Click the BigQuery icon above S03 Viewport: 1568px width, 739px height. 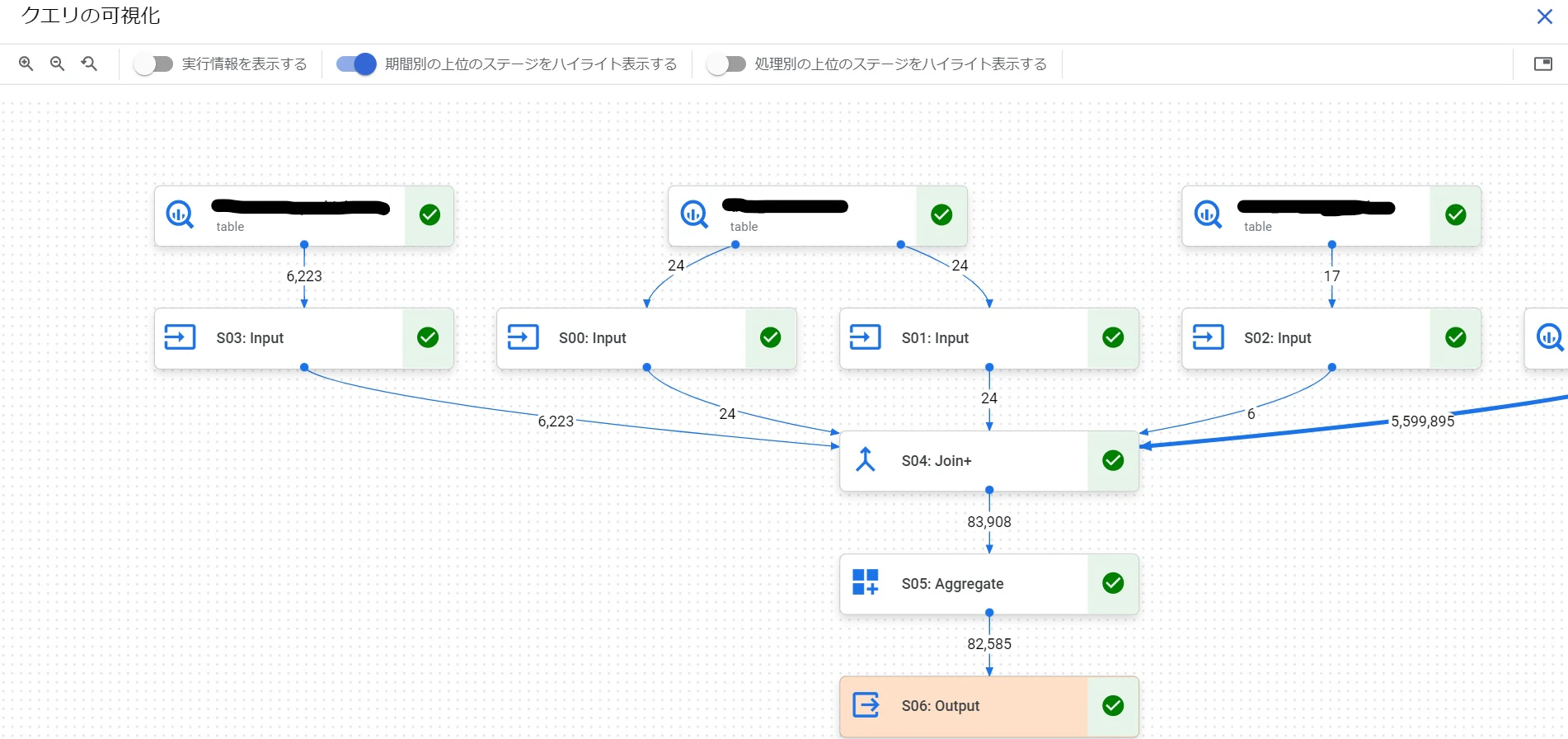180,214
